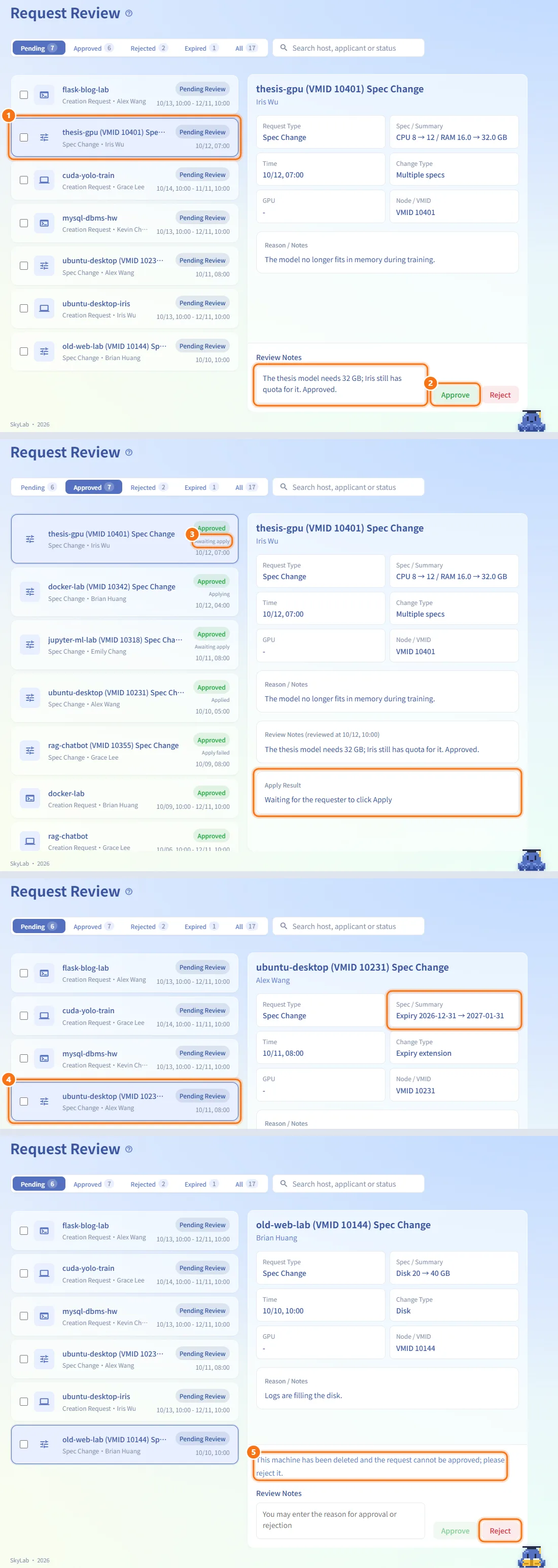The width and height of the screenshot is (558, 1568).
Task: Switch to the Approved tab showing count 6
Action: coord(93,48)
